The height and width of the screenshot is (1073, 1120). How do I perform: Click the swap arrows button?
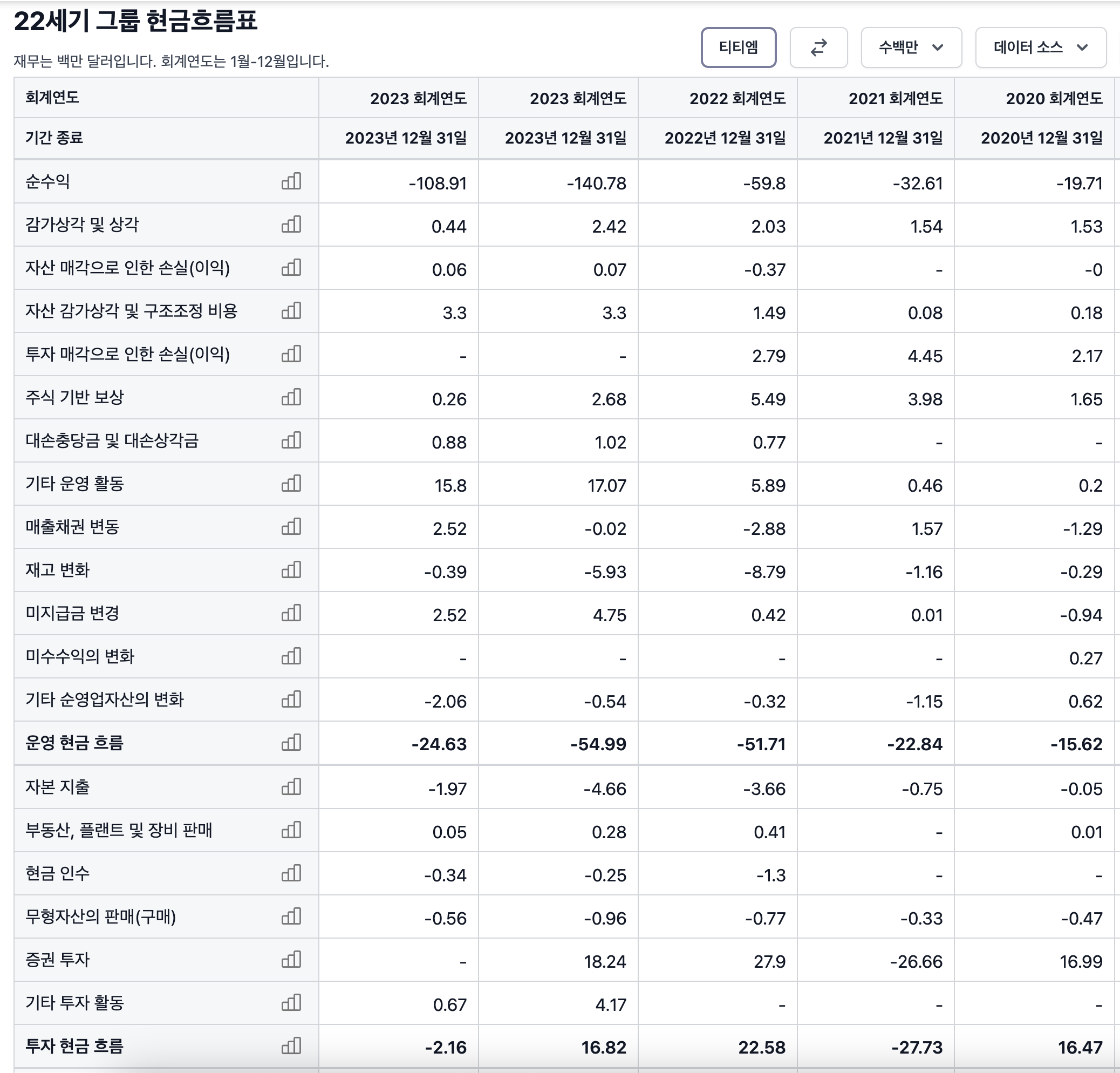(x=818, y=47)
